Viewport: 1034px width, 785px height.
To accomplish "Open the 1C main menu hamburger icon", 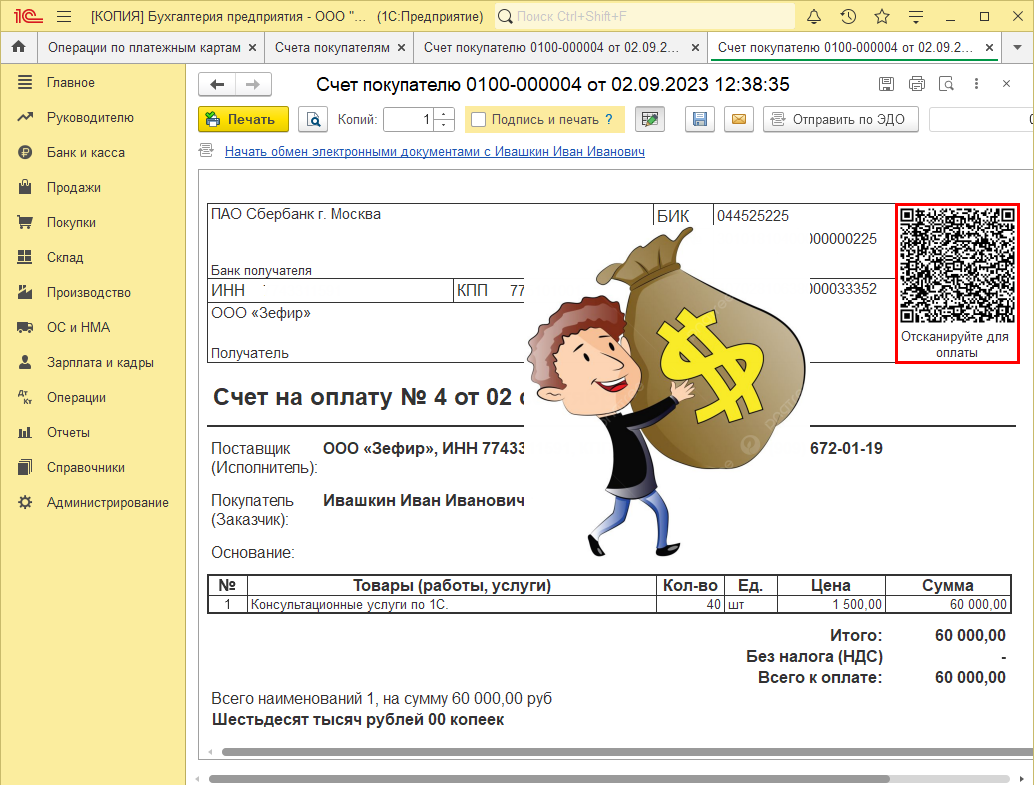I will (64, 16).
